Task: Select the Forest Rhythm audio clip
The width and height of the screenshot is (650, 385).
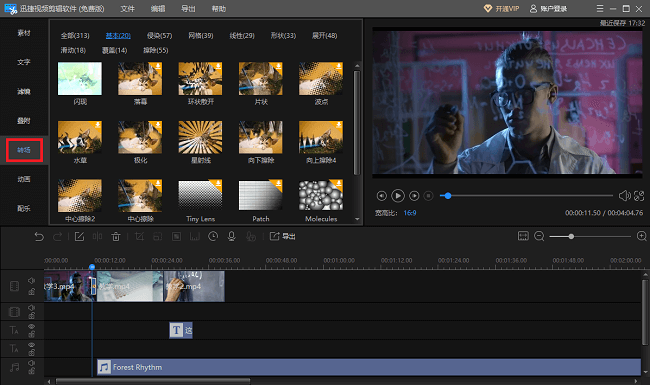Action: point(369,367)
